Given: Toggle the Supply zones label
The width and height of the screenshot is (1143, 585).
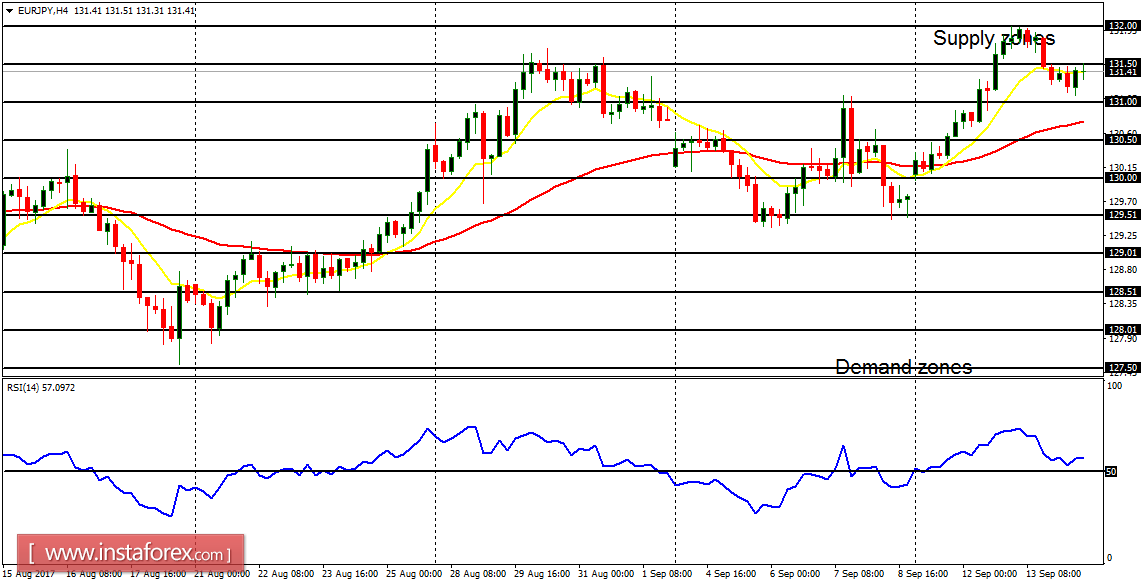Looking at the screenshot, I should [x=993, y=39].
